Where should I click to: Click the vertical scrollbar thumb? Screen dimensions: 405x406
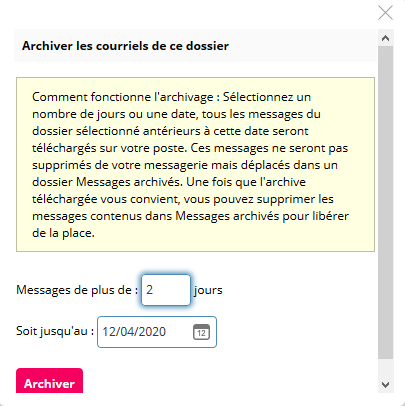(x=386, y=202)
